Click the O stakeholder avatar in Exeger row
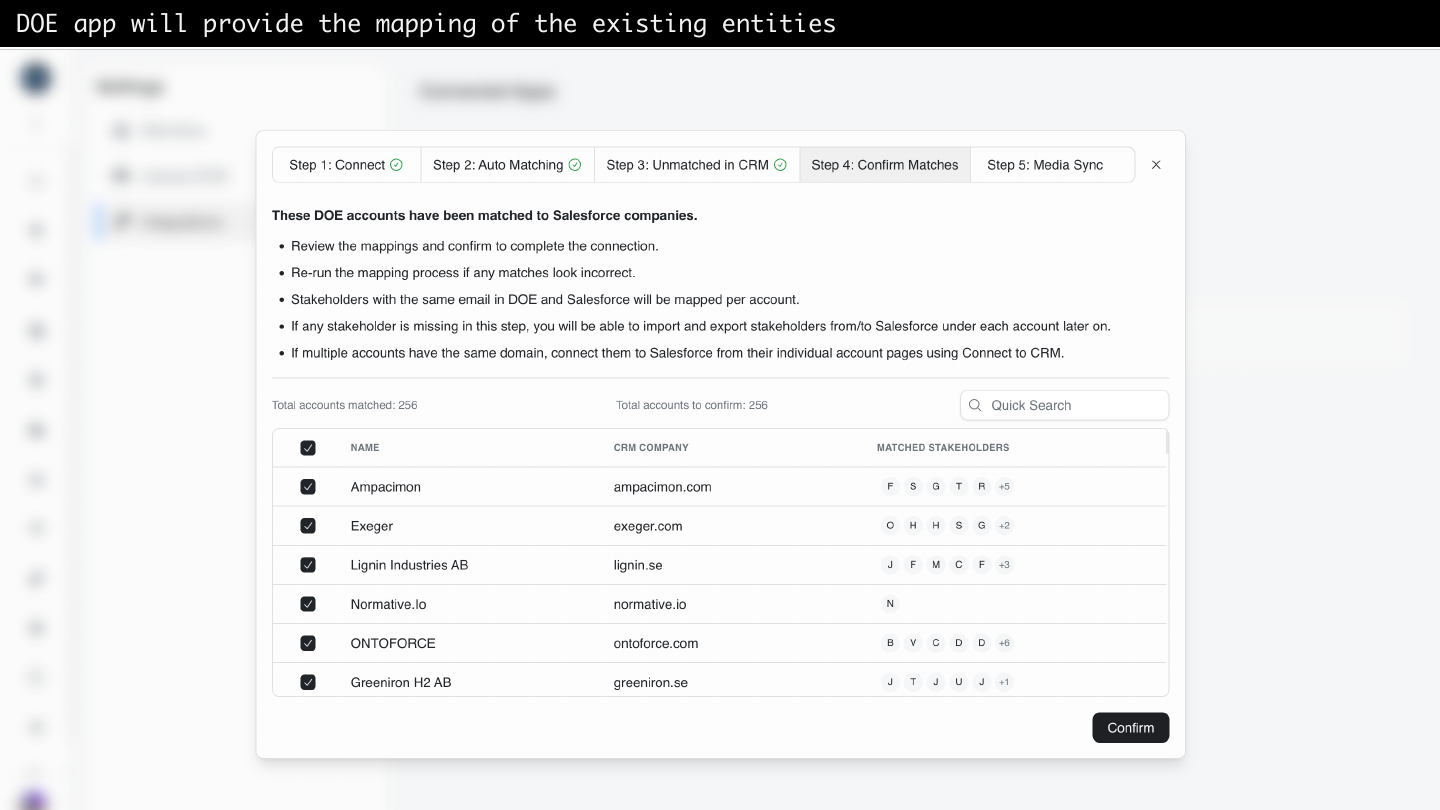Viewport: 1440px width, 810px height. [x=890, y=526]
